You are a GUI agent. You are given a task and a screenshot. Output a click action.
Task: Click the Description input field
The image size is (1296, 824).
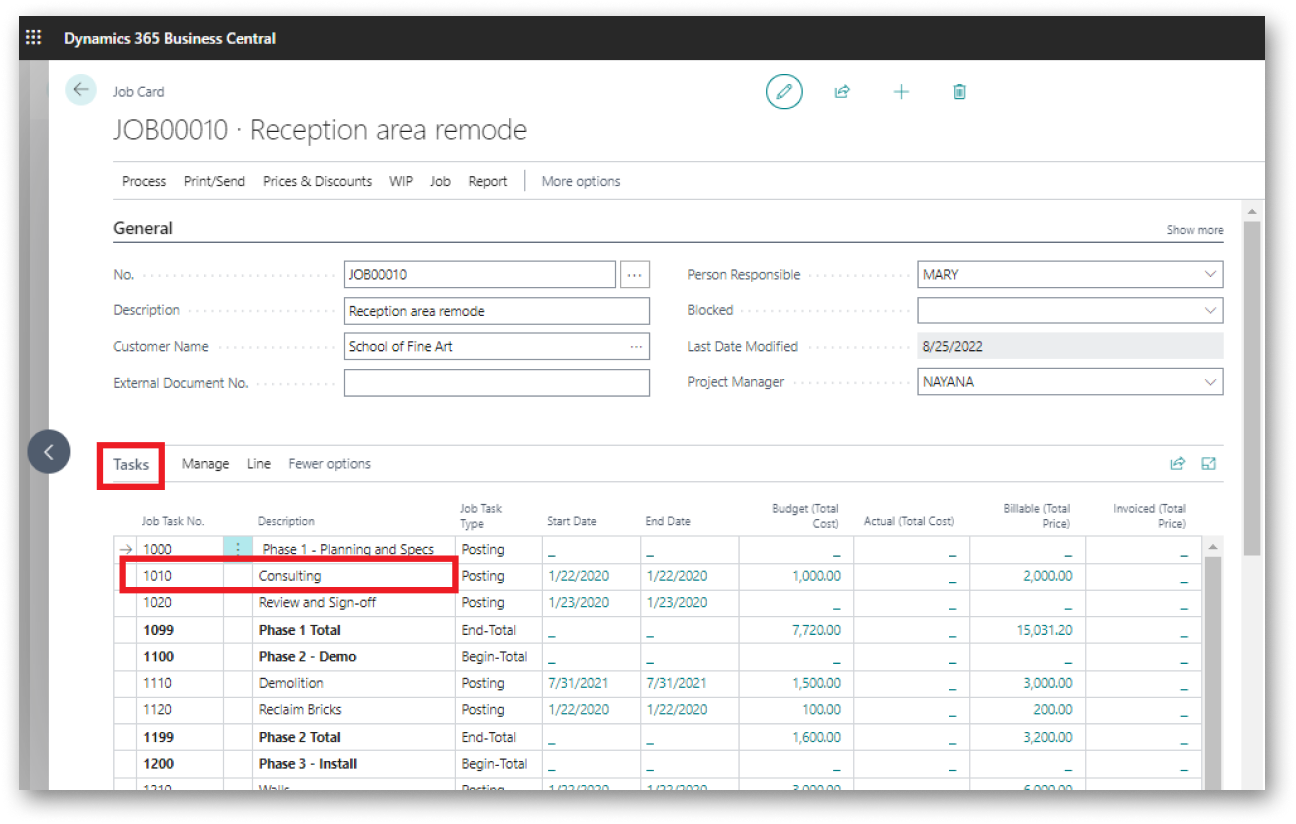pyautogui.click(x=497, y=311)
